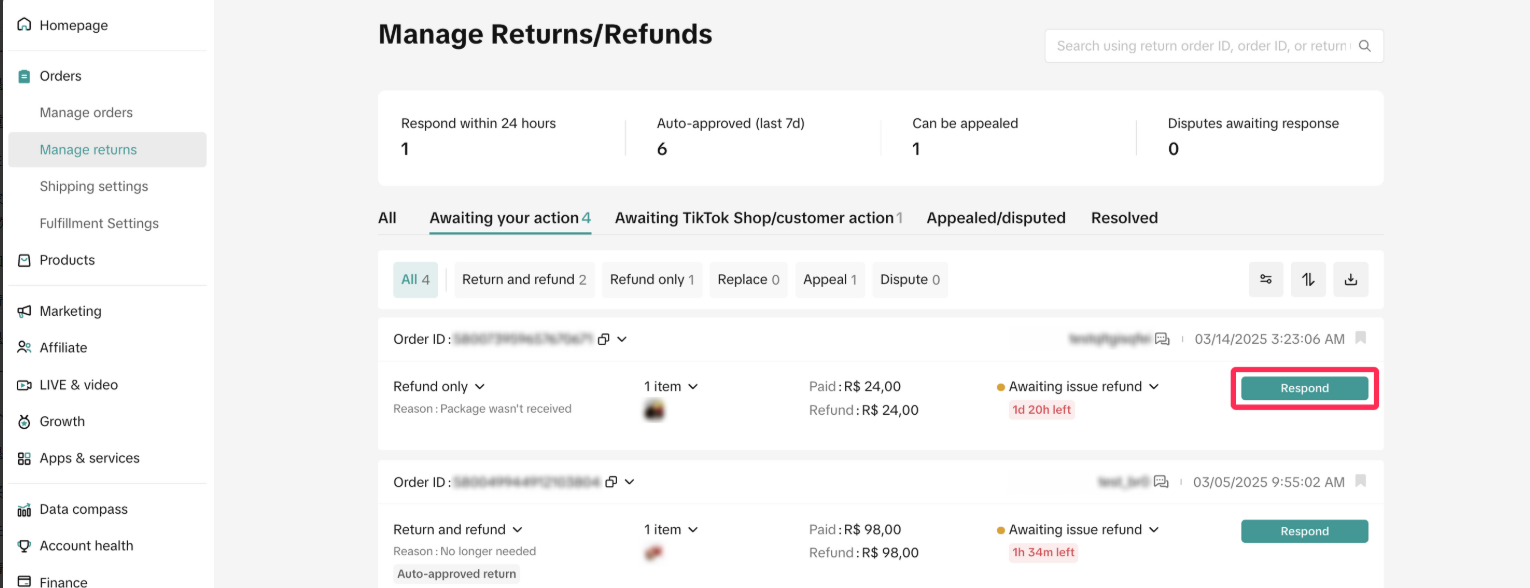Select the Return and refund 2 filter chip
The height and width of the screenshot is (588, 1530).
point(524,279)
